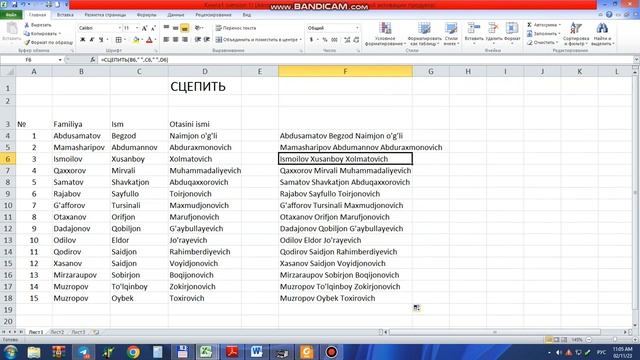Open Cell Styles (Стили ячеек)

451,33
